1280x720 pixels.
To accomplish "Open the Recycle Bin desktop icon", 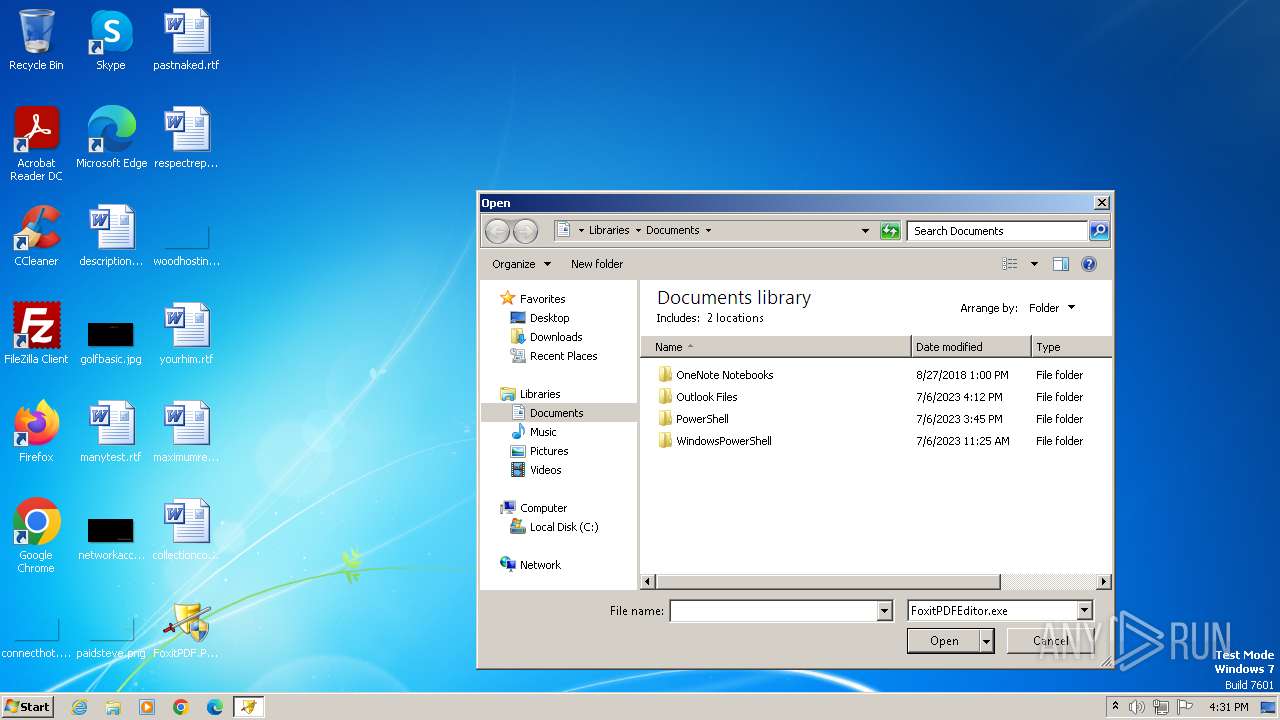I will point(36,40).
